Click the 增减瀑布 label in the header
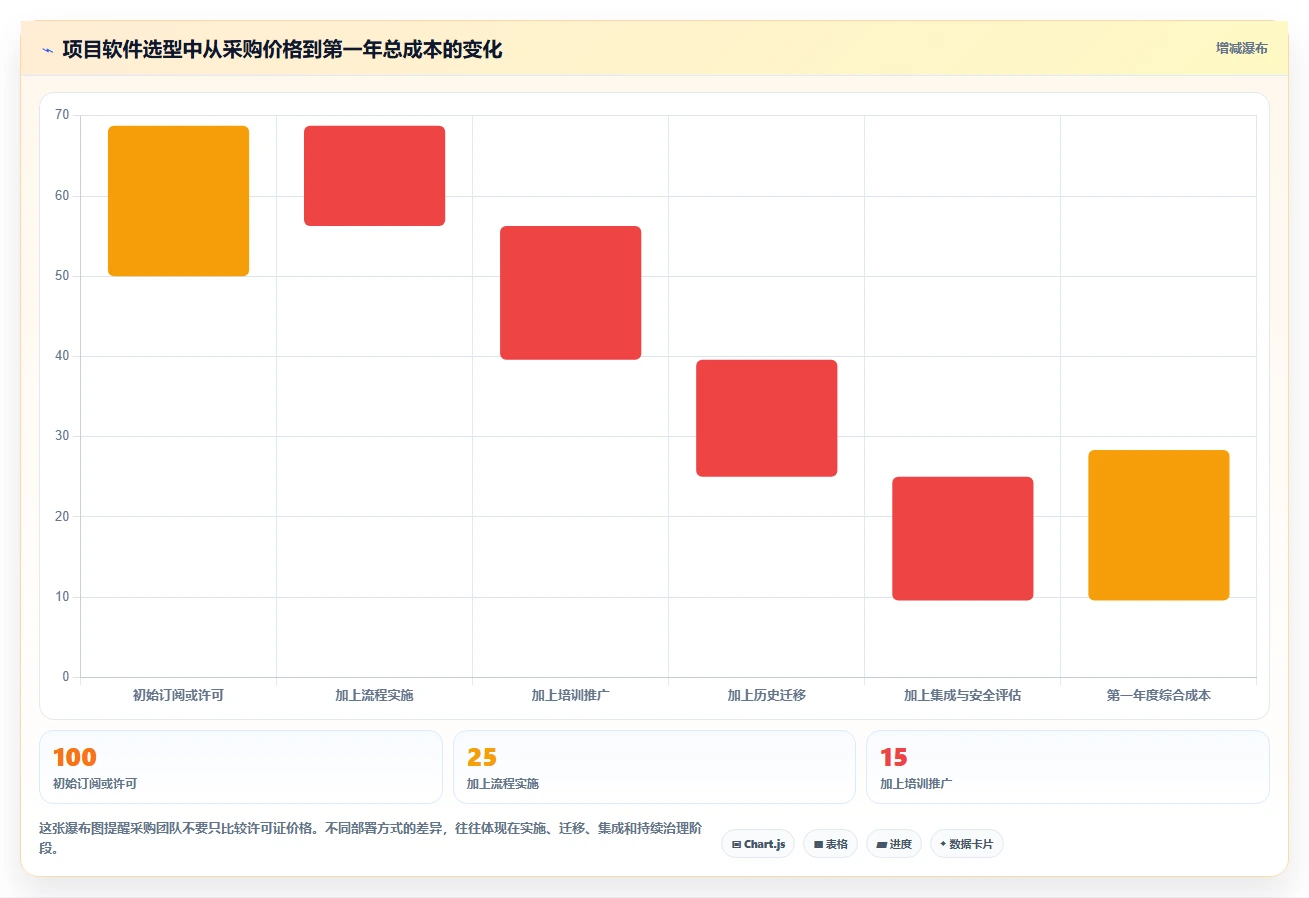 1242,48
